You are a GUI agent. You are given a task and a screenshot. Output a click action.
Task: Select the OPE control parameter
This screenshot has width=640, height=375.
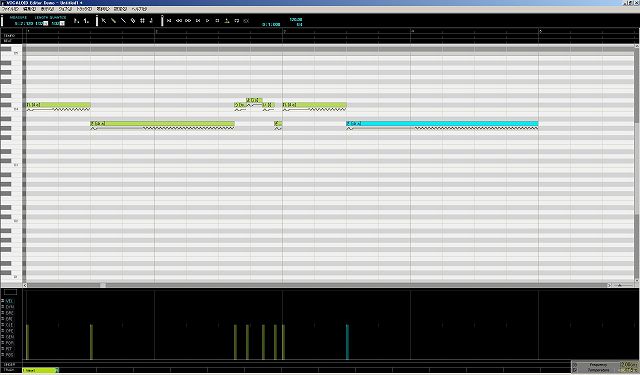click(x=9, y=331)
